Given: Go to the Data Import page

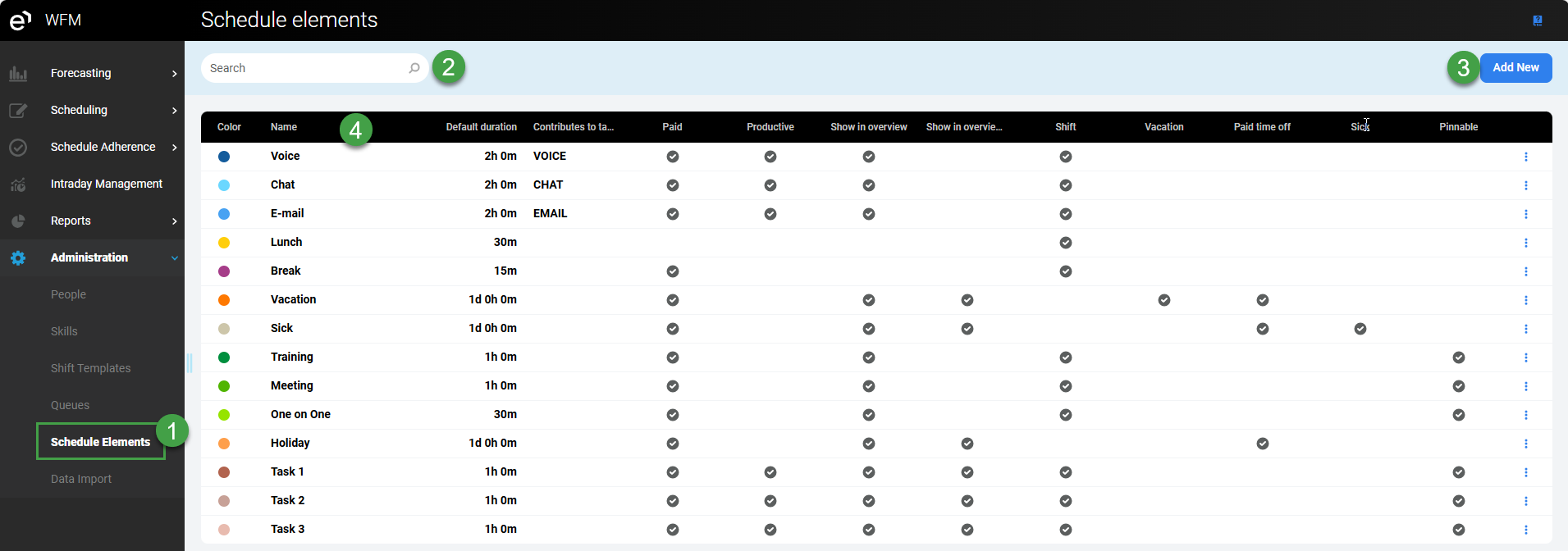Looking at the screenshot, I should click(x=80, y=479).
